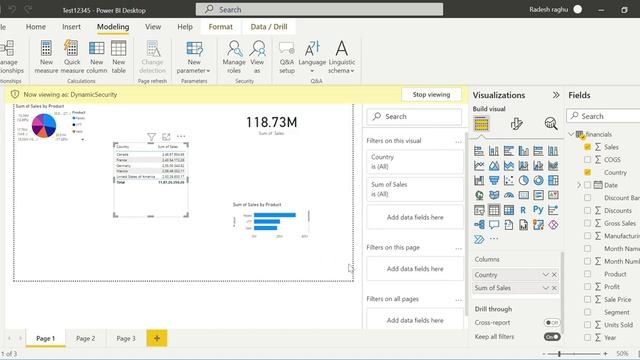
Task: Open the Format visual paintbrush pane
Action: coord(516,124)
